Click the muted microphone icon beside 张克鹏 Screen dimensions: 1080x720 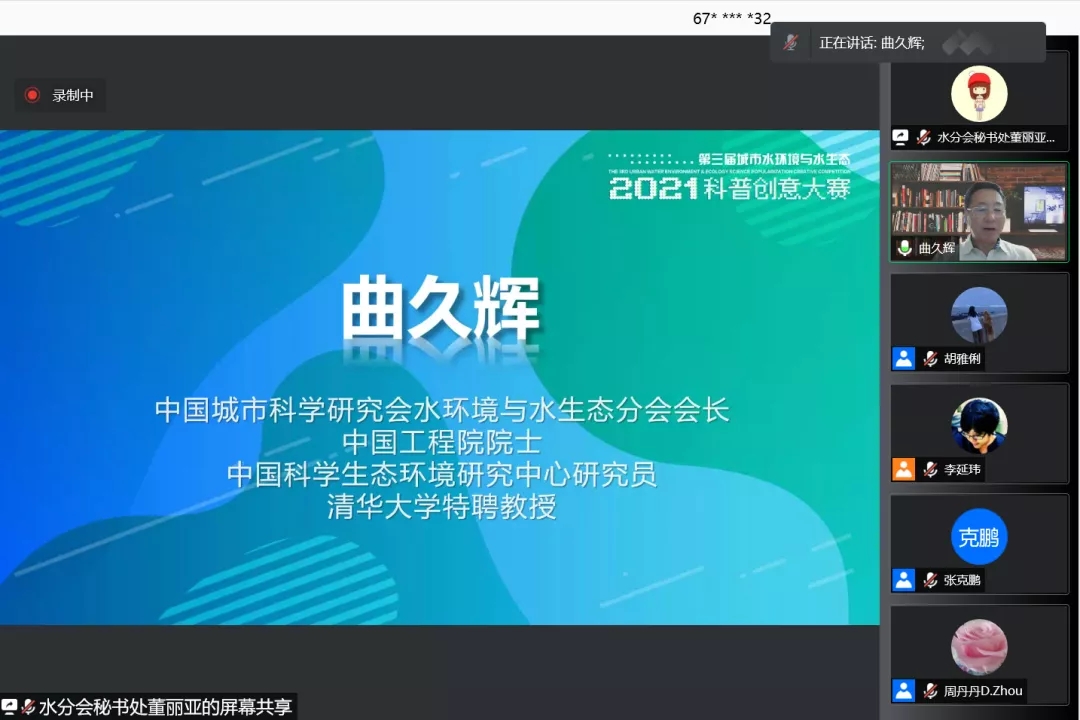pos(930,580)
